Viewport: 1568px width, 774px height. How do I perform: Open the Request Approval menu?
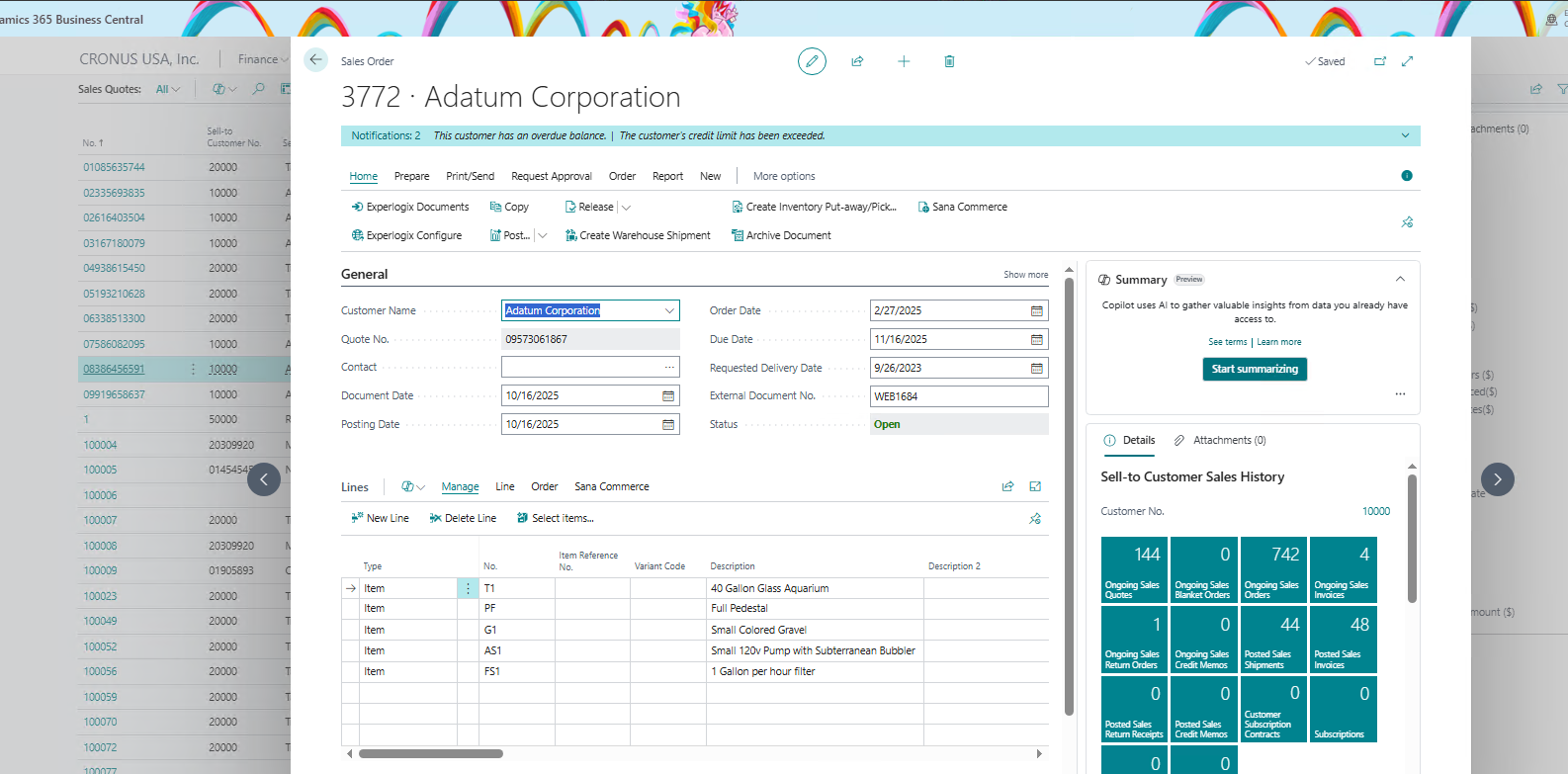pos(552,176)
